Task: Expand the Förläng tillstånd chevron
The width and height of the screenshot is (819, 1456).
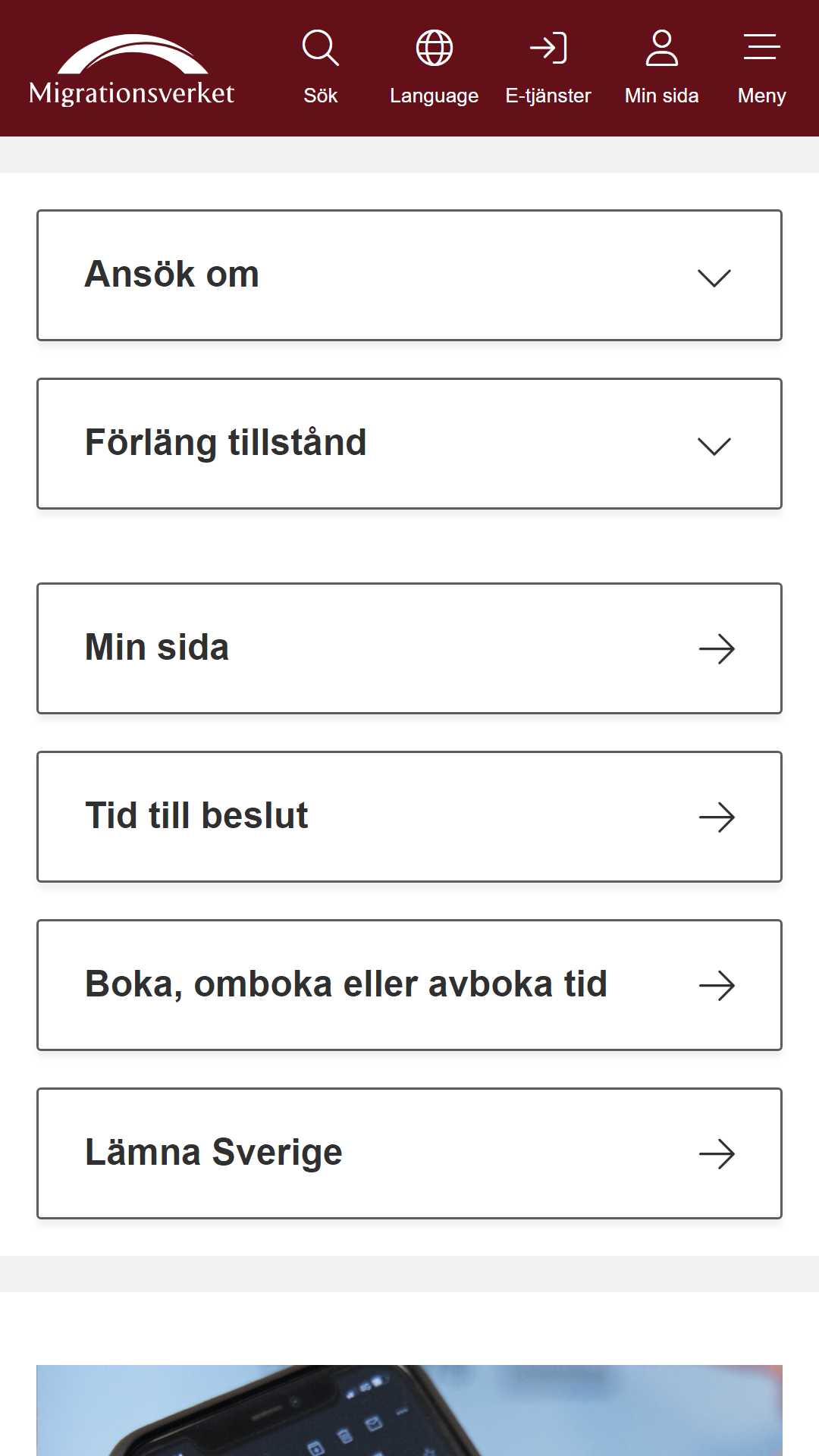Action: tap(714, 447)
